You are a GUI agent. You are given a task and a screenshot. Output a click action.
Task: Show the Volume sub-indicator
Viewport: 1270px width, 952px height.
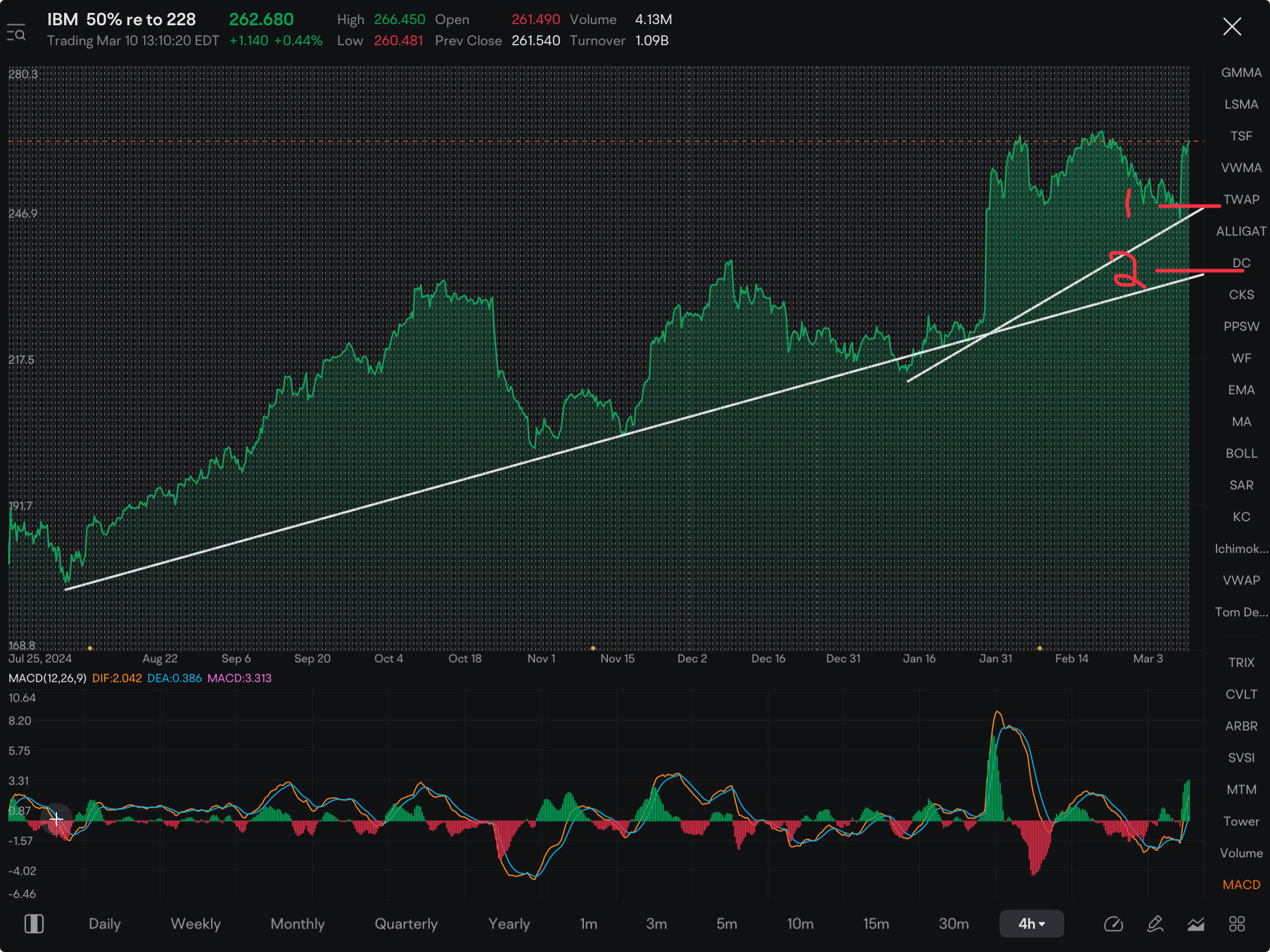(x=1241, y=853)
